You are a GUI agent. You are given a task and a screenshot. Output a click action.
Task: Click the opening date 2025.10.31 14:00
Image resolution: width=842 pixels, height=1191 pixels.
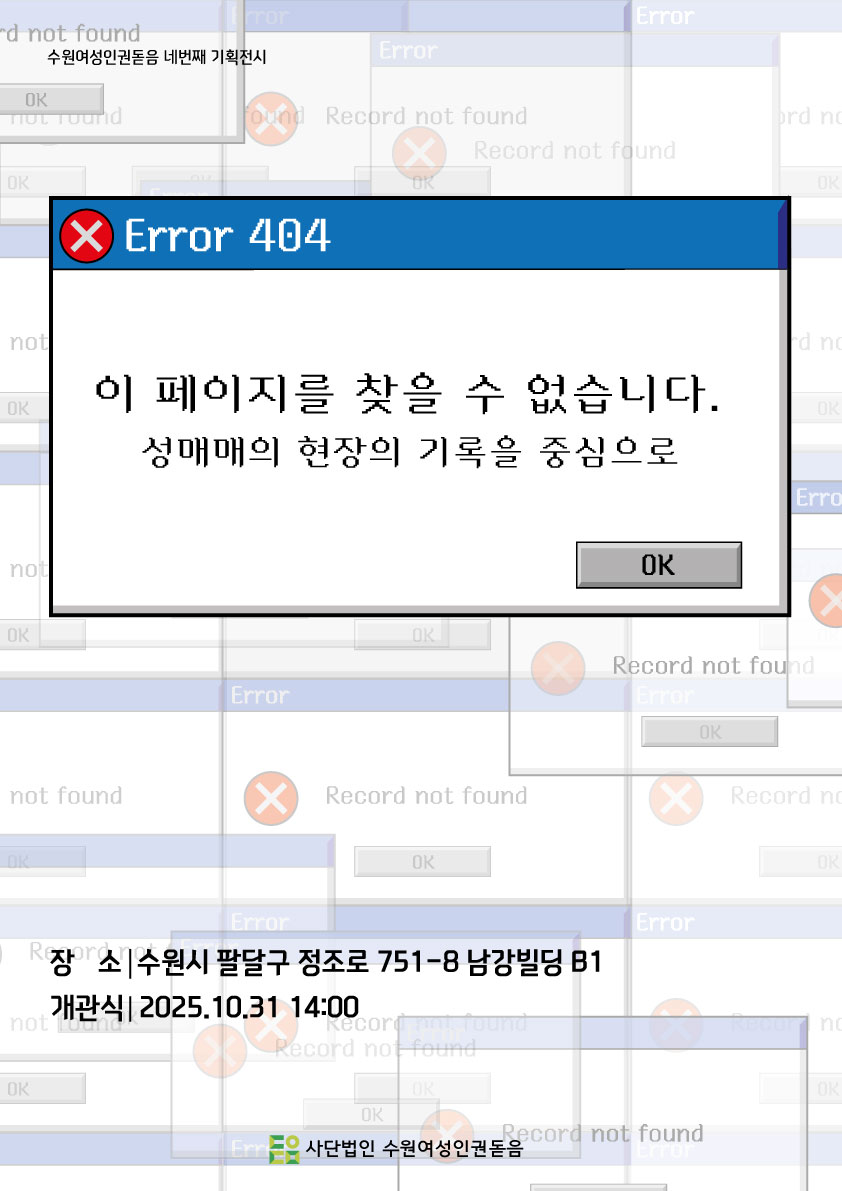(x=249, y=1007)
